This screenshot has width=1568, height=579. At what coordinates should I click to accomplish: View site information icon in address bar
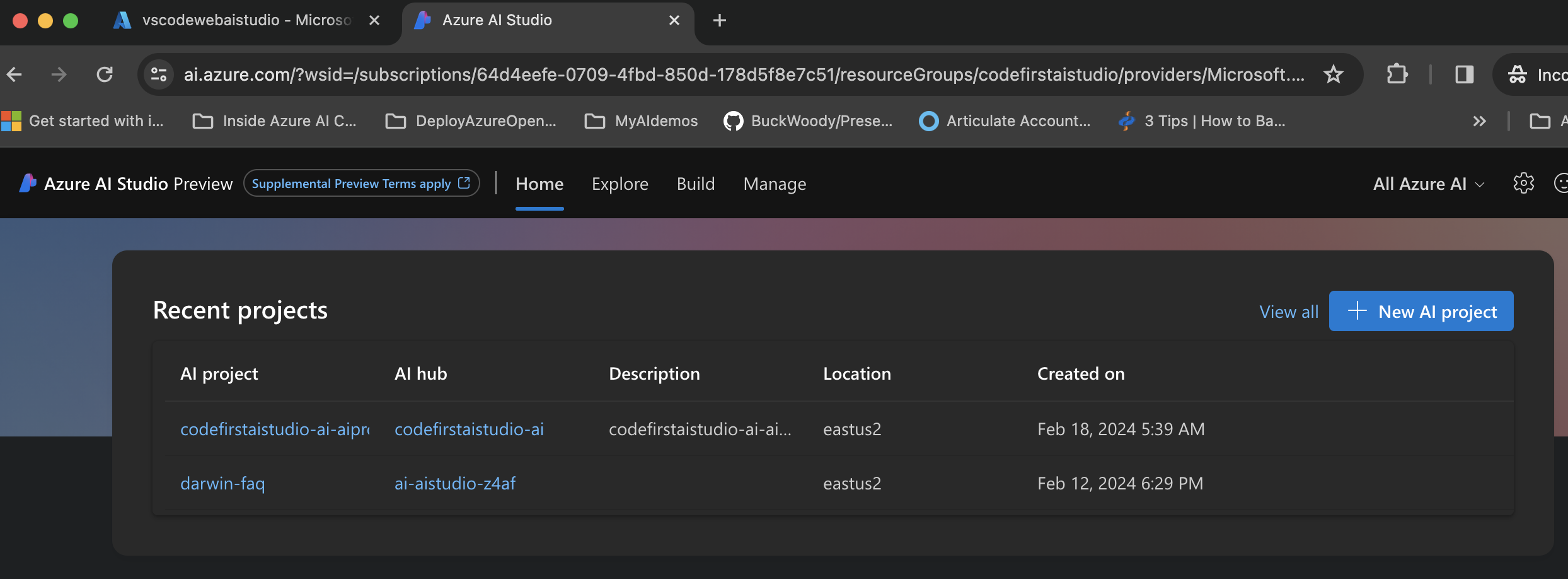158,74
